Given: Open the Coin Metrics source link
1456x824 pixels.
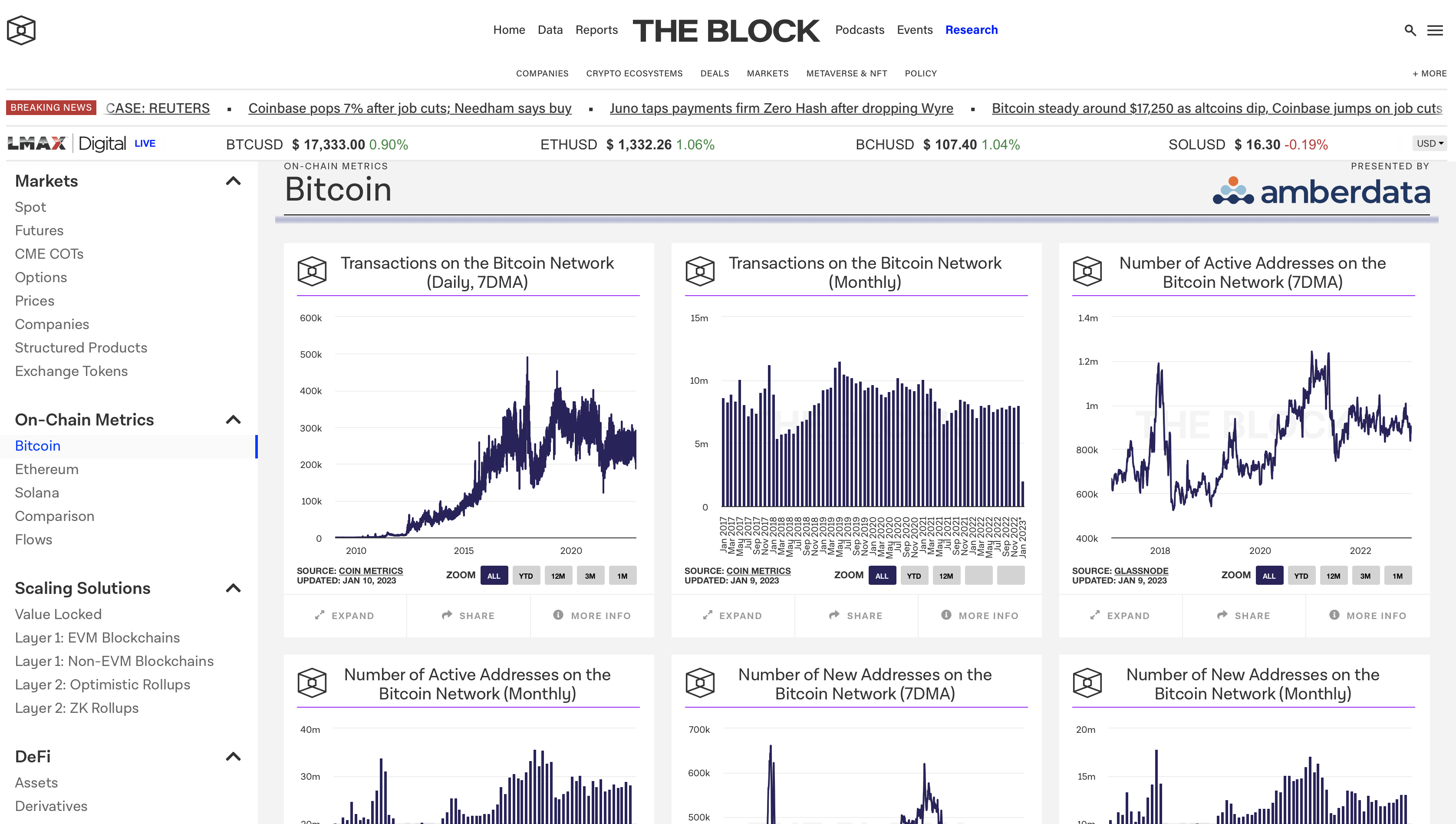Looking at the screenshot, I should click(371, 570).
